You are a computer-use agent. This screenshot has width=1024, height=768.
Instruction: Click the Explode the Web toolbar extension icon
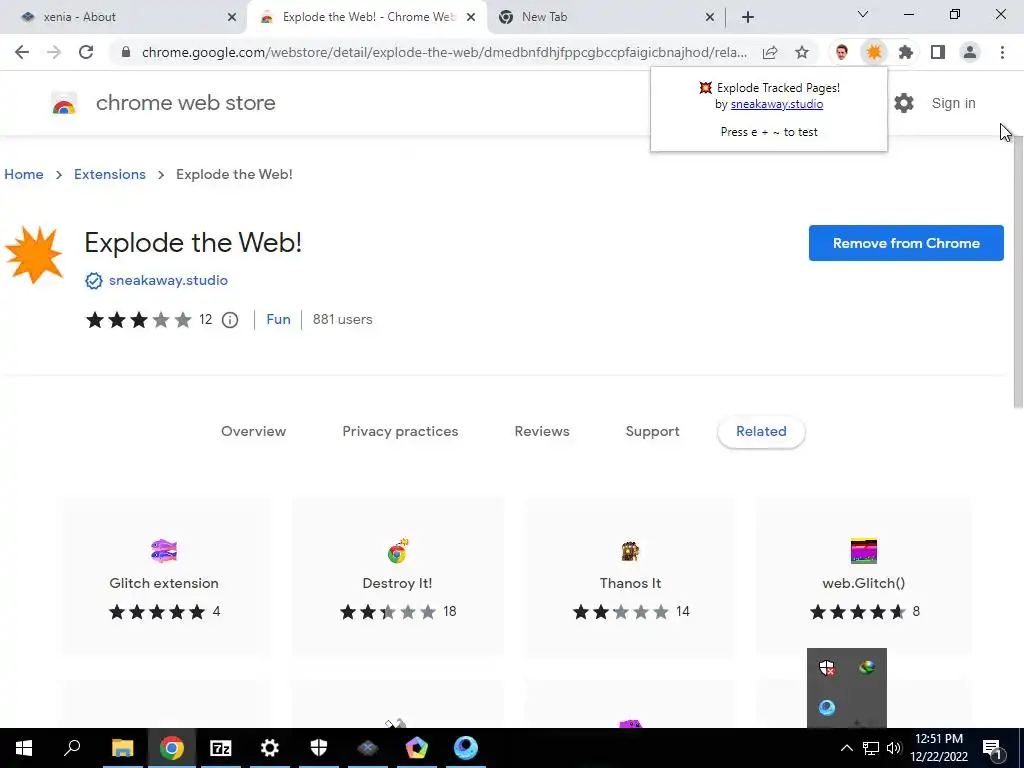pos(874,52)
